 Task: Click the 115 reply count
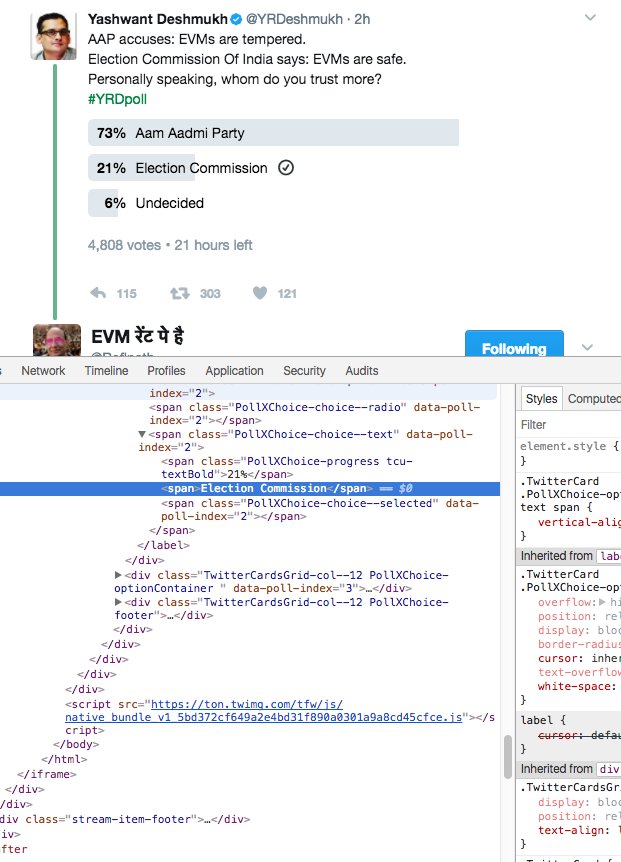(x=126, y=294)
